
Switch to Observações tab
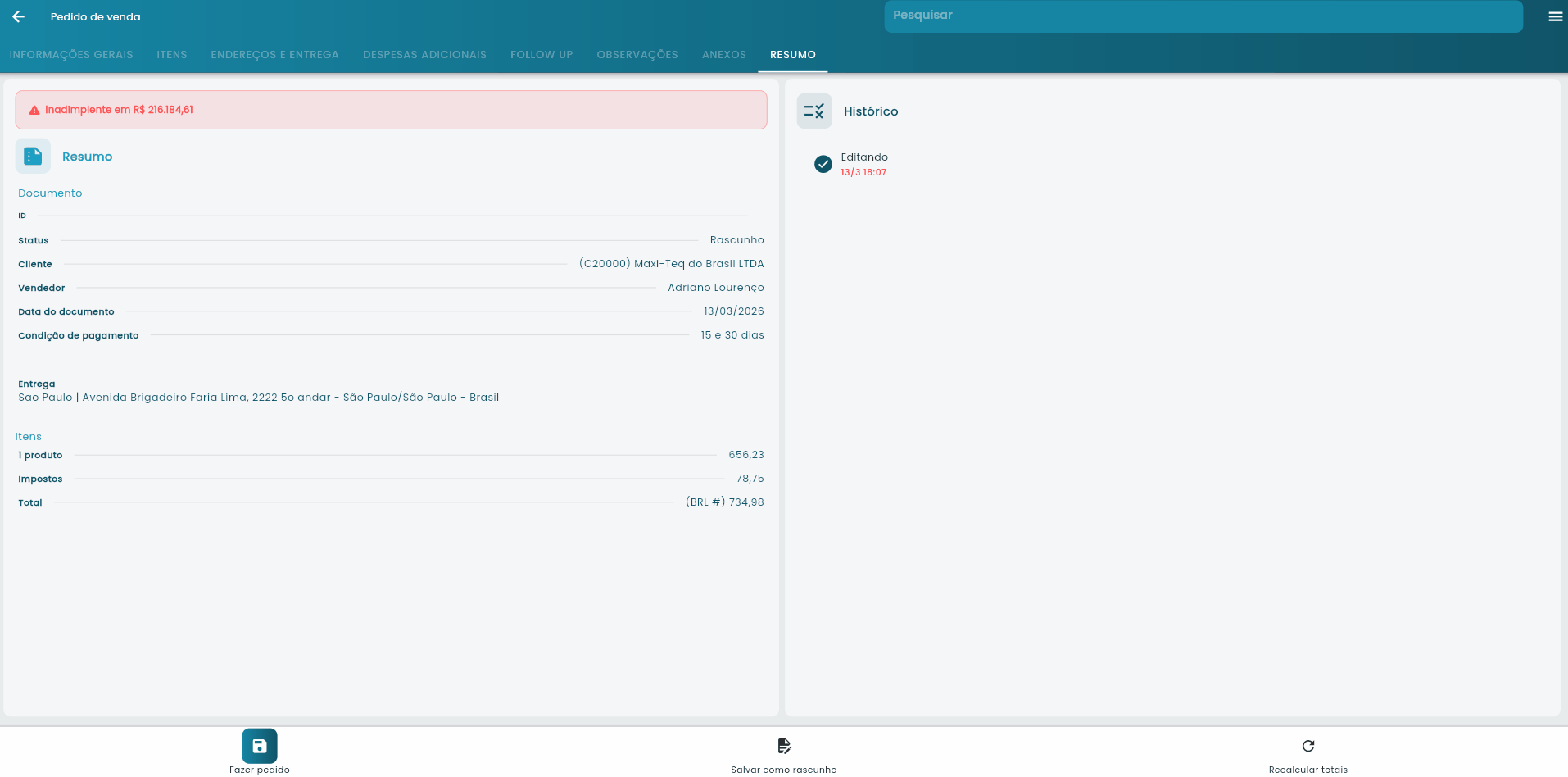tap(637, 55)
